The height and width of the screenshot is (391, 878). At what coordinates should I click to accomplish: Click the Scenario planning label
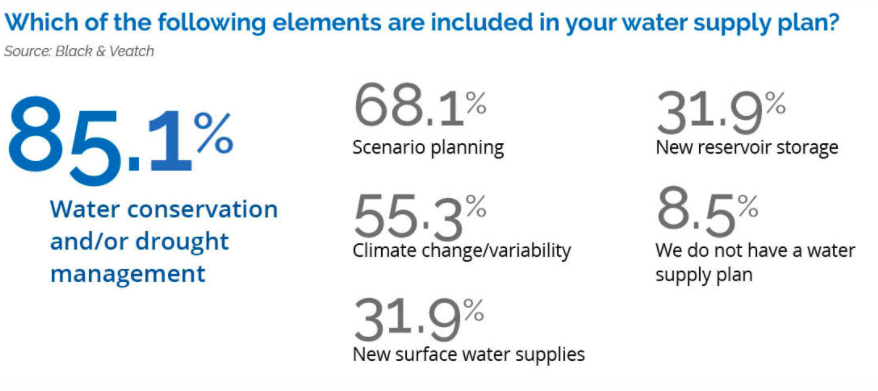(x=428, y=148)
